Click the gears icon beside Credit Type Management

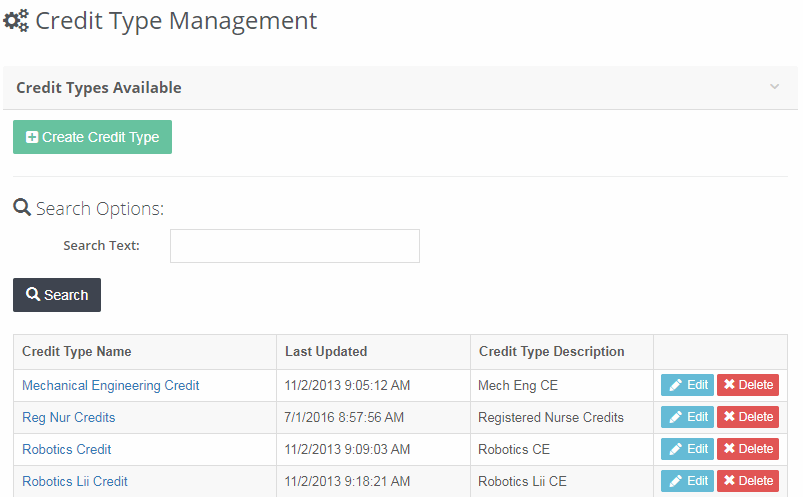(x=16, y=20)
